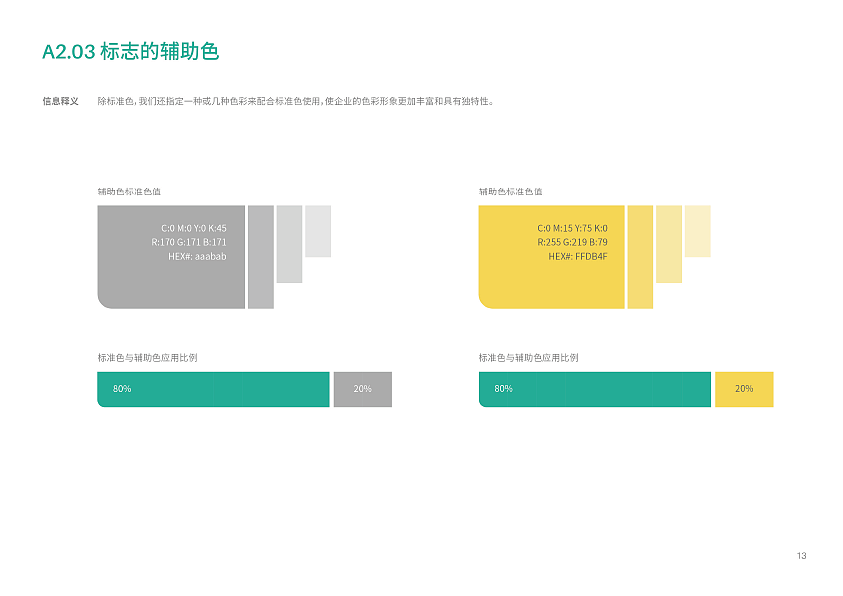
Task: Click 'C:0 M:15 Y:75 K:0' text
Action: pyautogui.click(x=572, y=228)
